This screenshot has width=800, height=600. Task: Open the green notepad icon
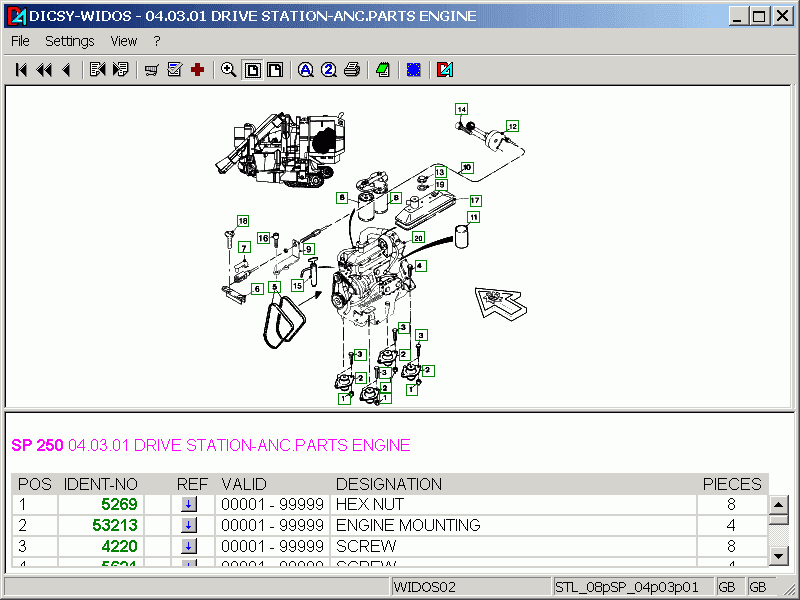point(383,69)
